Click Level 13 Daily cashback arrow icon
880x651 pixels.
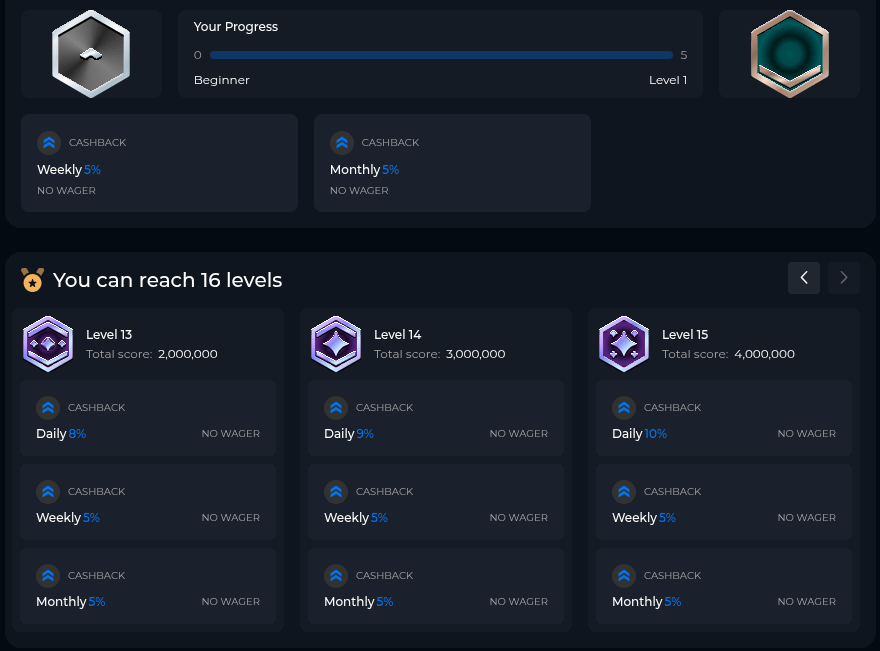[48, 408]
